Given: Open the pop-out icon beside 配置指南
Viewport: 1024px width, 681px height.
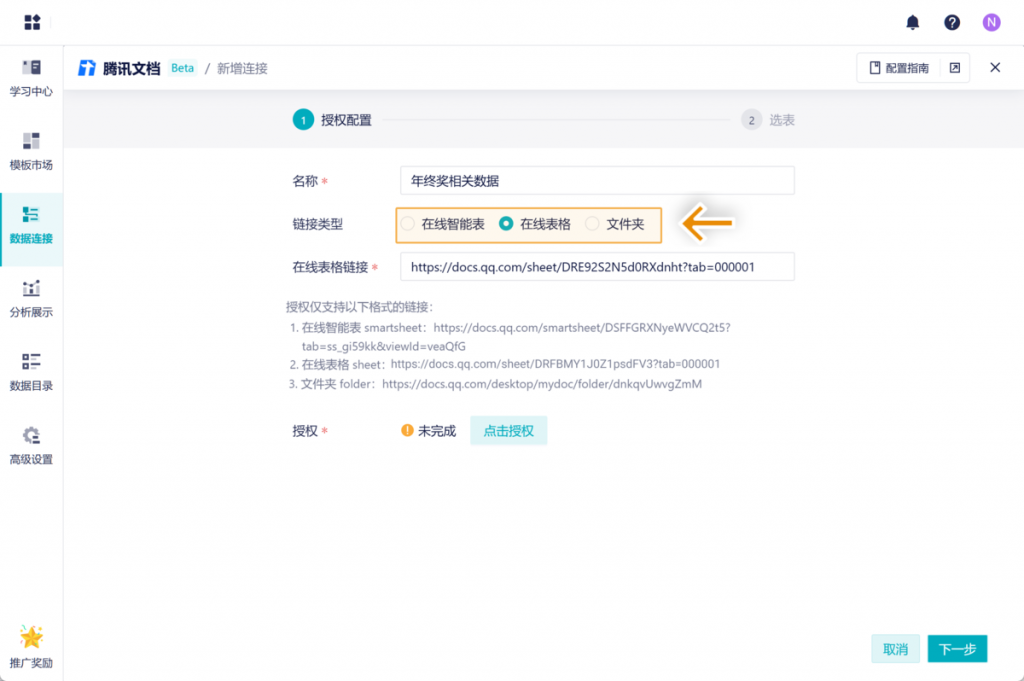Looking at the screenshot, I should click(954, 68).
